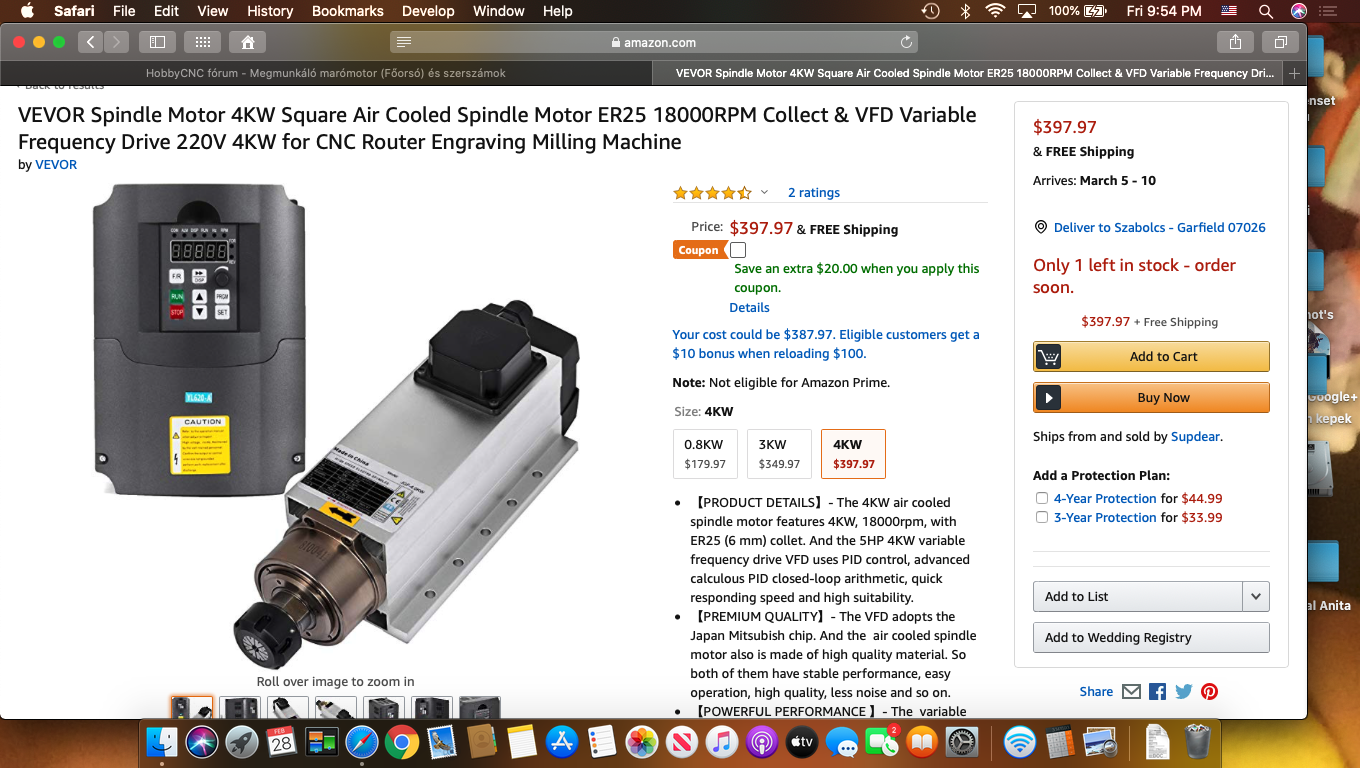Click the Share icon in Safari's toolbar
This screenshot has width=1360, height=768.
1236,42
